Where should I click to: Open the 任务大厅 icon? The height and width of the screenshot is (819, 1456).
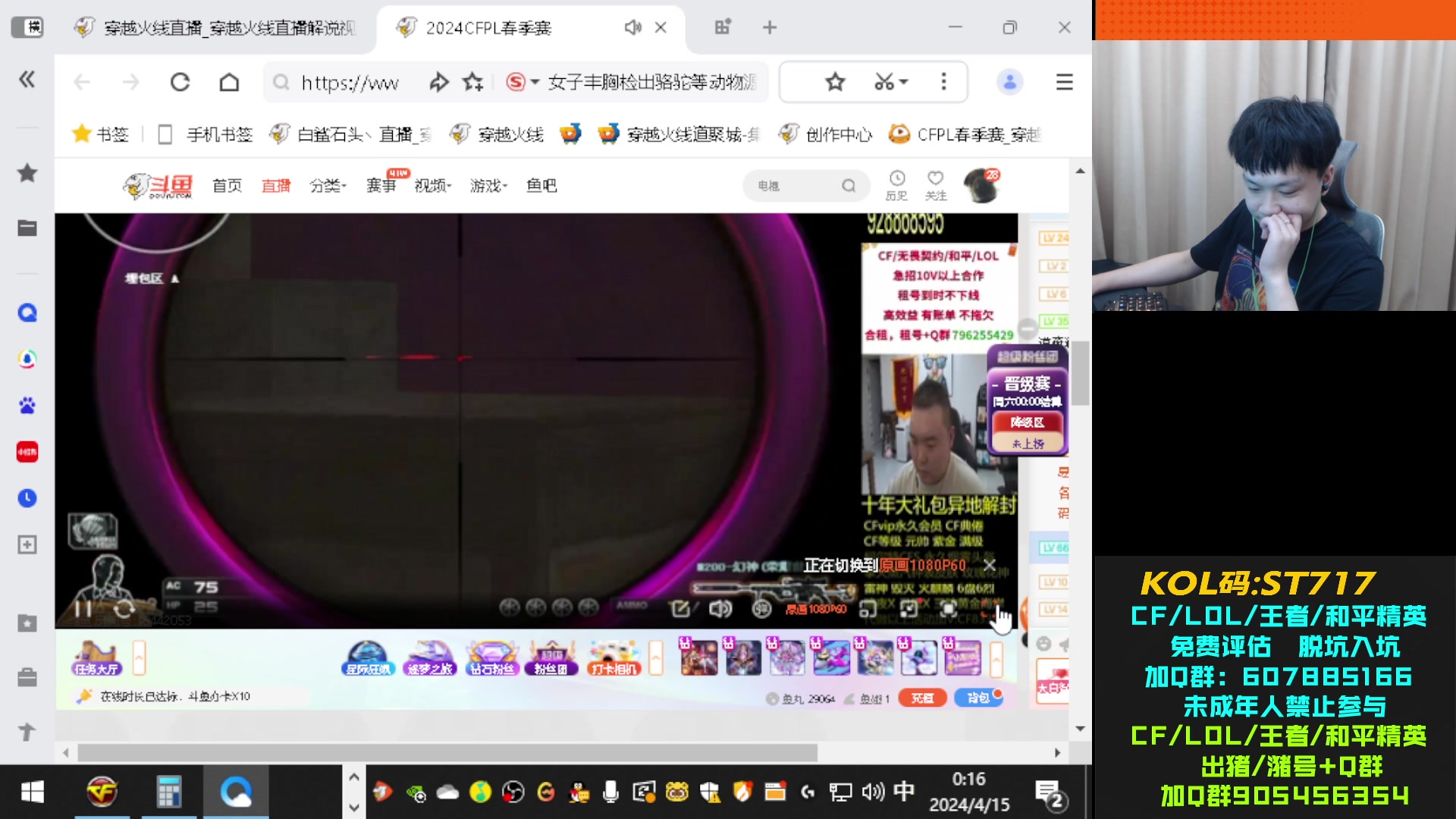point(96,657)
